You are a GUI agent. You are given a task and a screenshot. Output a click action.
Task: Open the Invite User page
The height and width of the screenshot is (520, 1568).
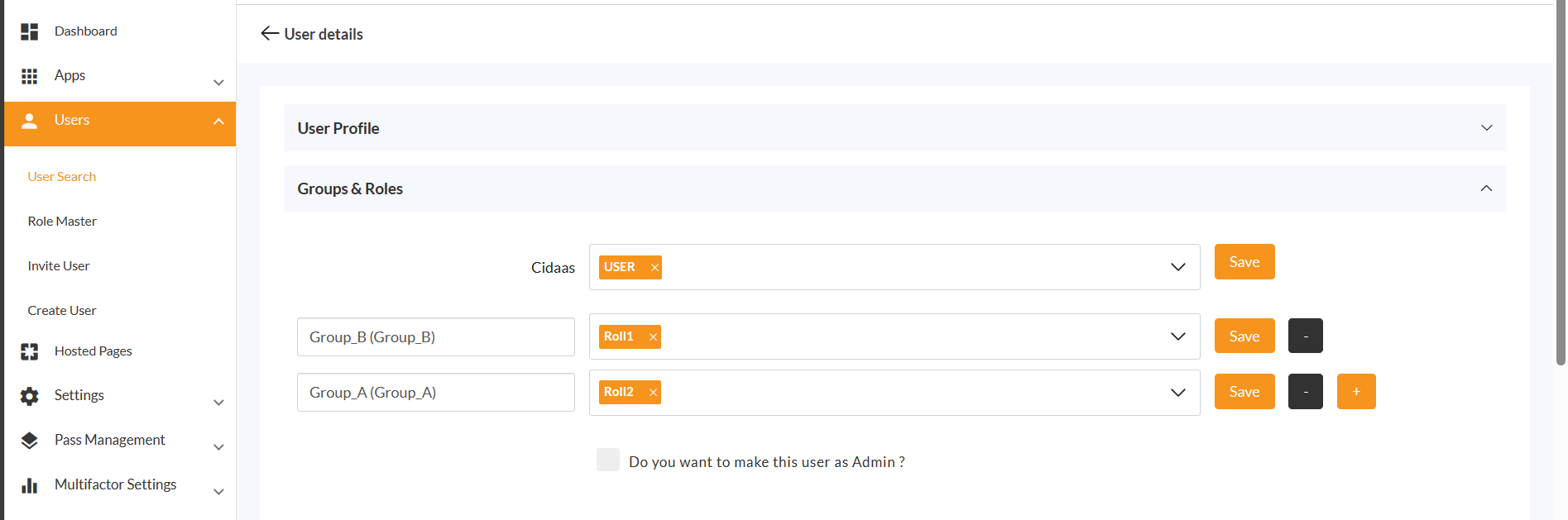58,265
